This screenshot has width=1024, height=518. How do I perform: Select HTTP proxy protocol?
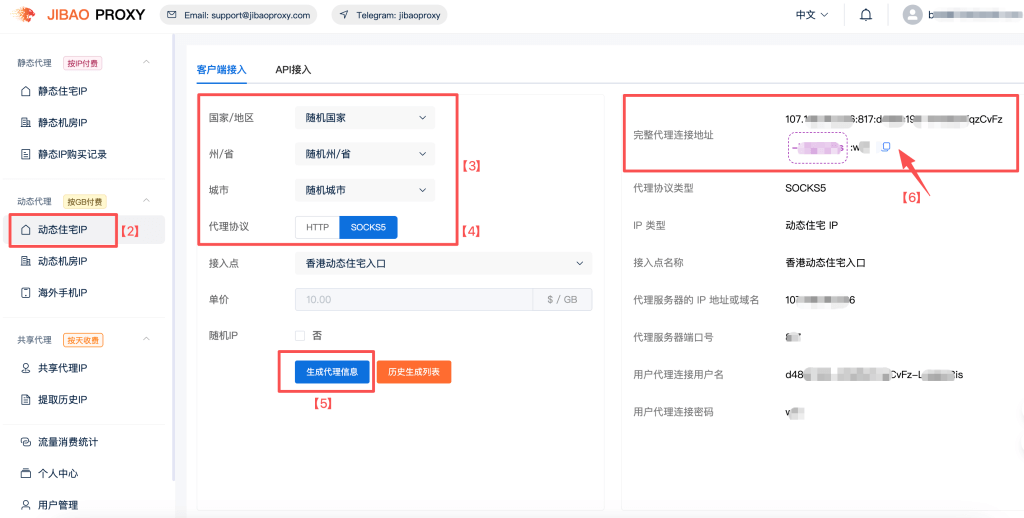pyautogui.click(x=317, y=227)
